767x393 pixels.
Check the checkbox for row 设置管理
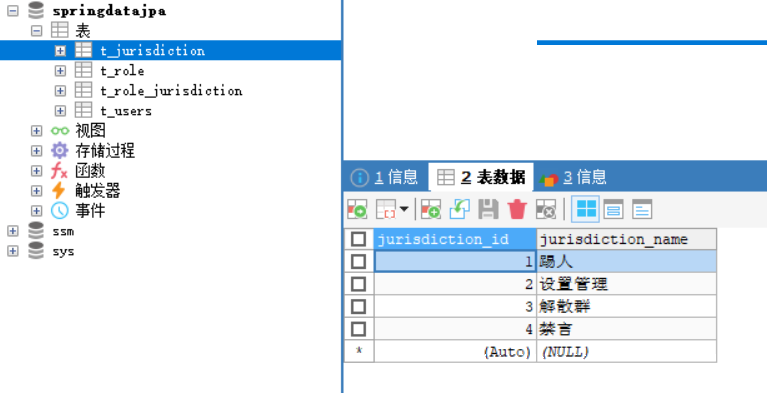[359, 284]
